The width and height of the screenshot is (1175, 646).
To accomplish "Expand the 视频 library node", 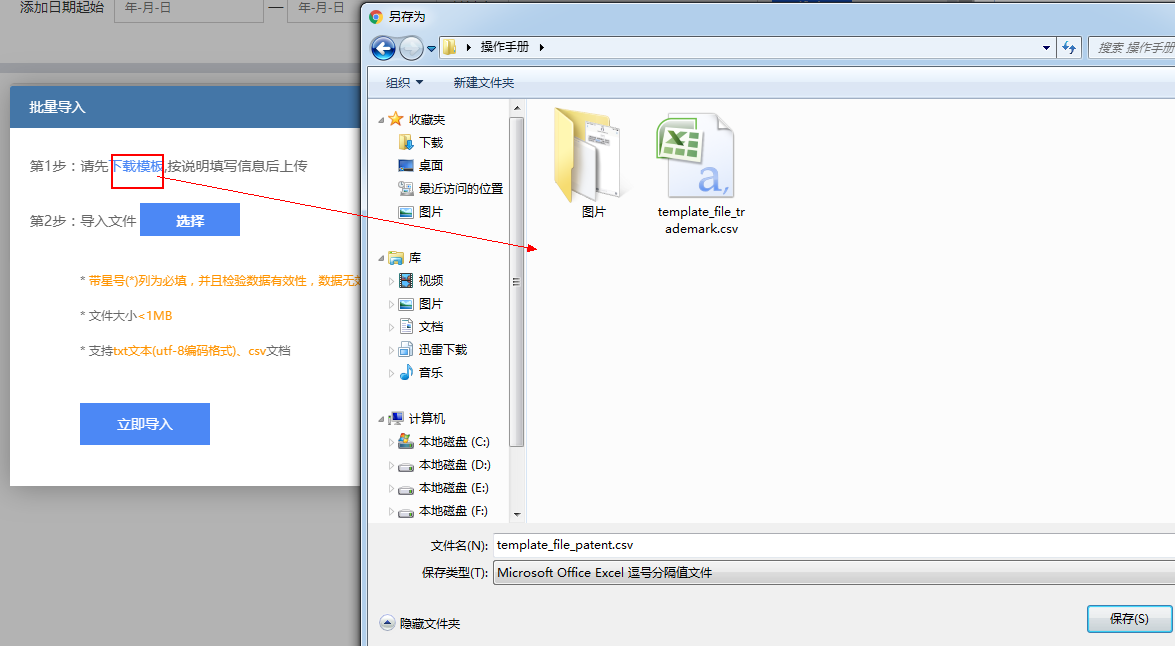I will click(x=392, y=282).
